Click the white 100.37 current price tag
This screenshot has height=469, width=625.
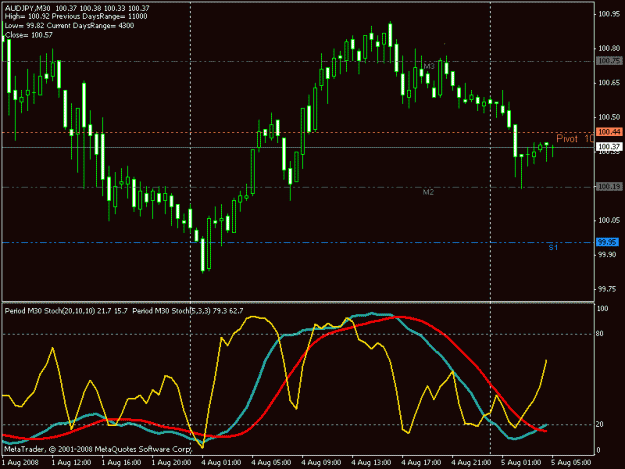pos(609,147)
